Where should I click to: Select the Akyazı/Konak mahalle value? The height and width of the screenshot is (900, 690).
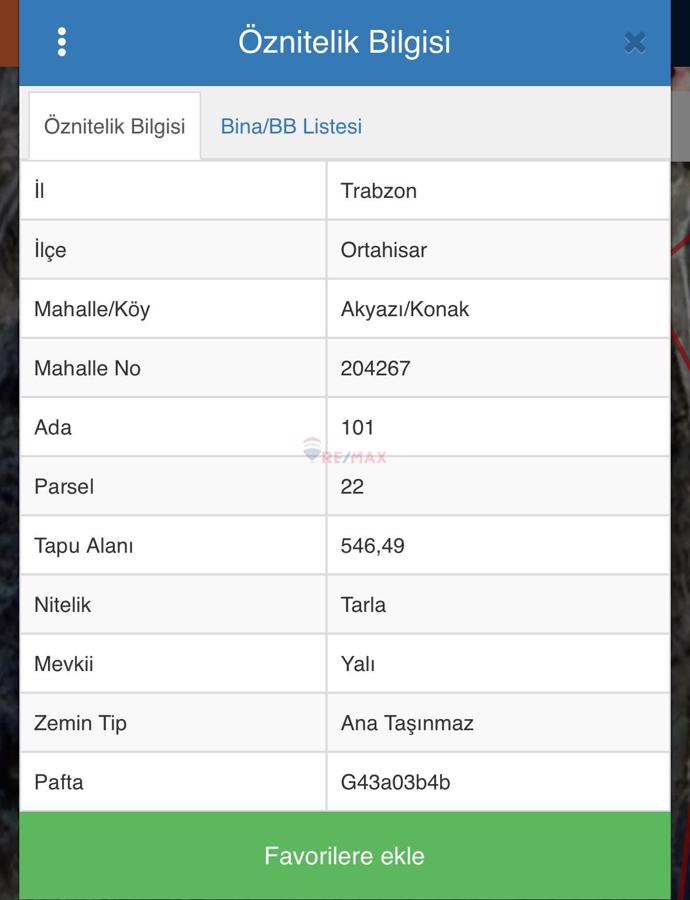(403, 309)
